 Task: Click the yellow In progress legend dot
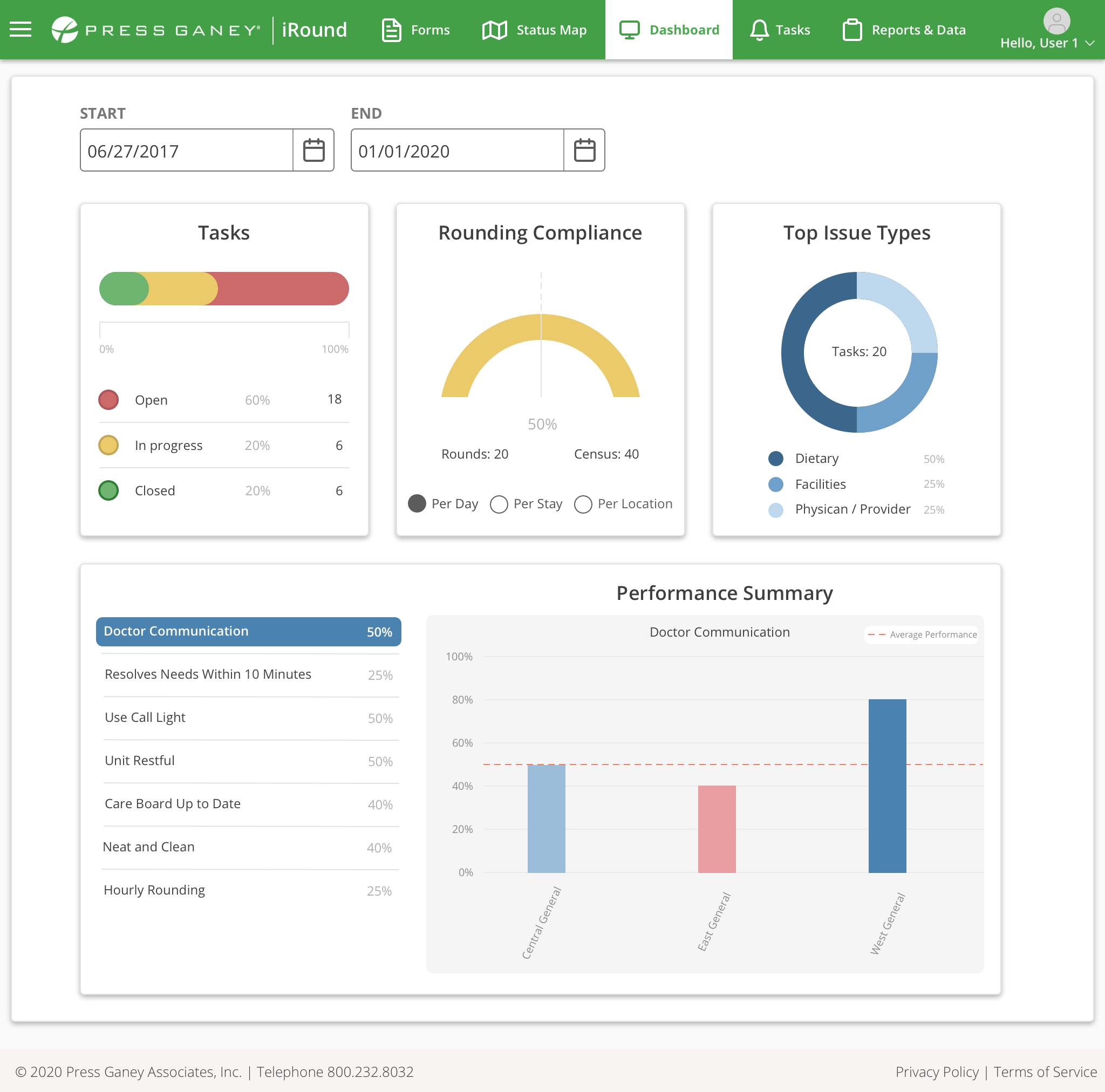108,445
